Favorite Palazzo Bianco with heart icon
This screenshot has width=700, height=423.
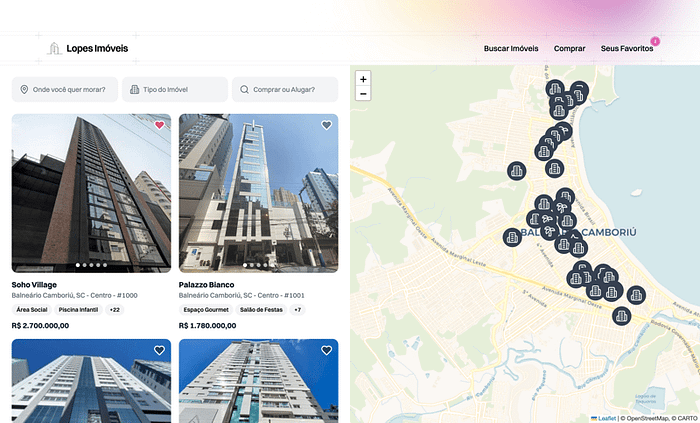[x=326, y=125]
